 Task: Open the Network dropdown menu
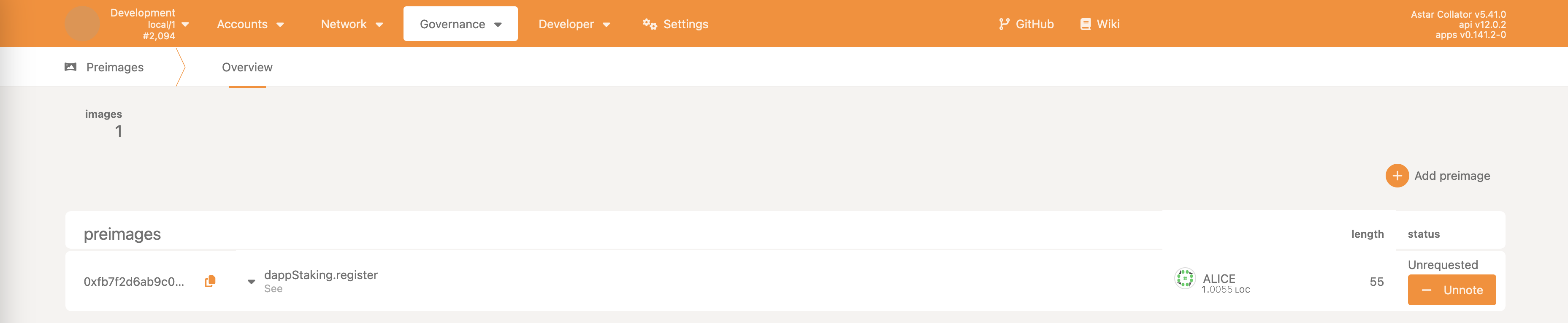point(352,24)
